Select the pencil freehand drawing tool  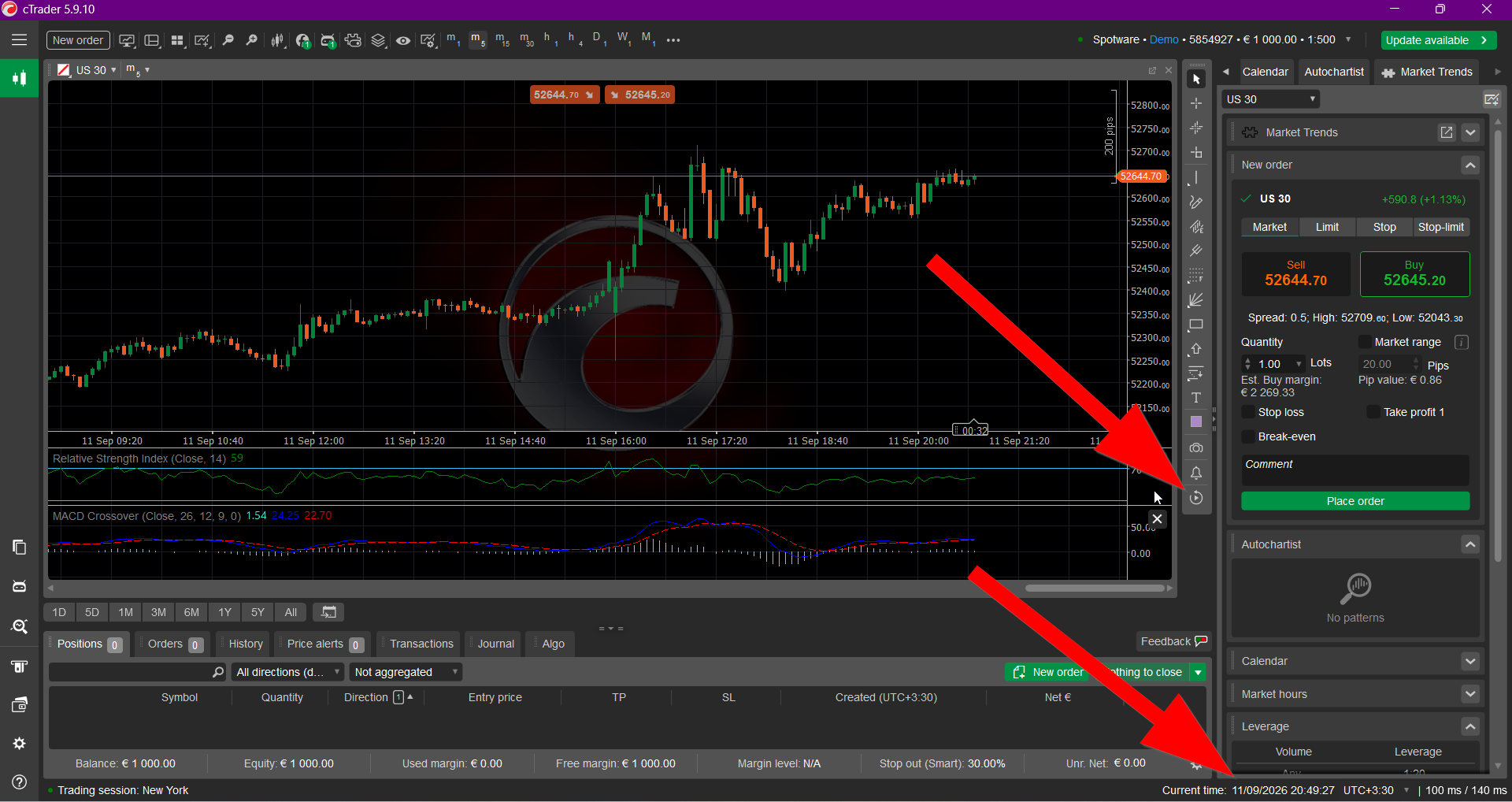coord(1196,202)
